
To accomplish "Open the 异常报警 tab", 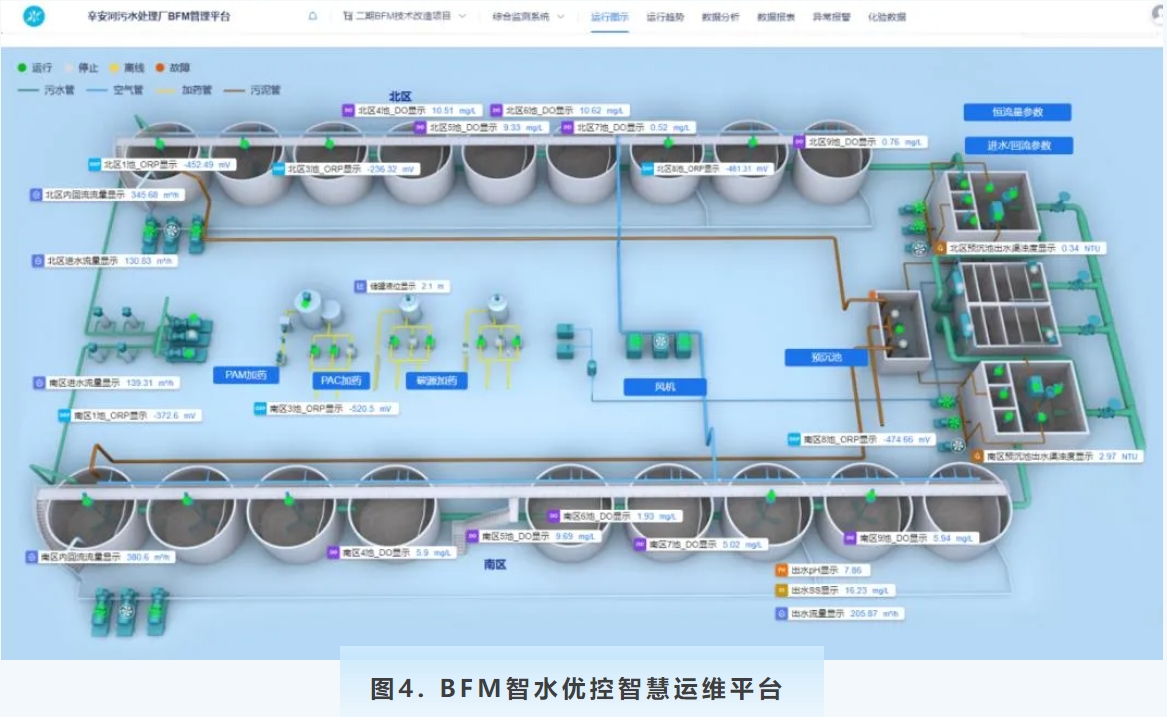I will (x=831, y=17).
